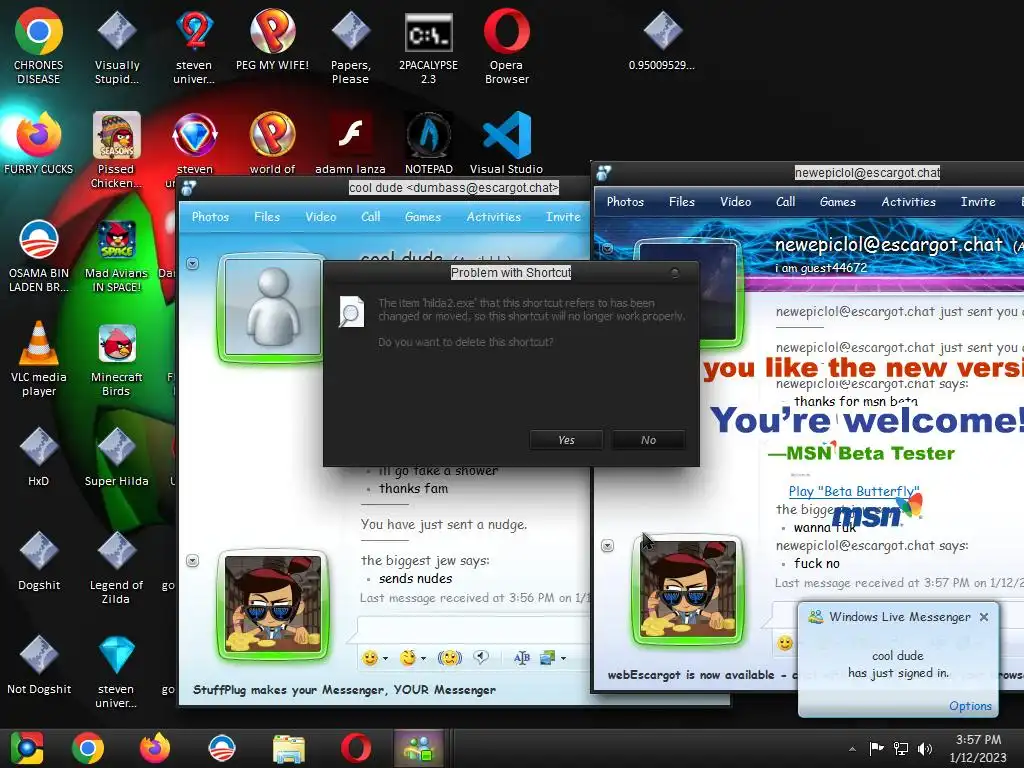Launch VLC media player from the desktop
Image resolution: width=1024 pixels, height=768 pixels.
point(39,359)
